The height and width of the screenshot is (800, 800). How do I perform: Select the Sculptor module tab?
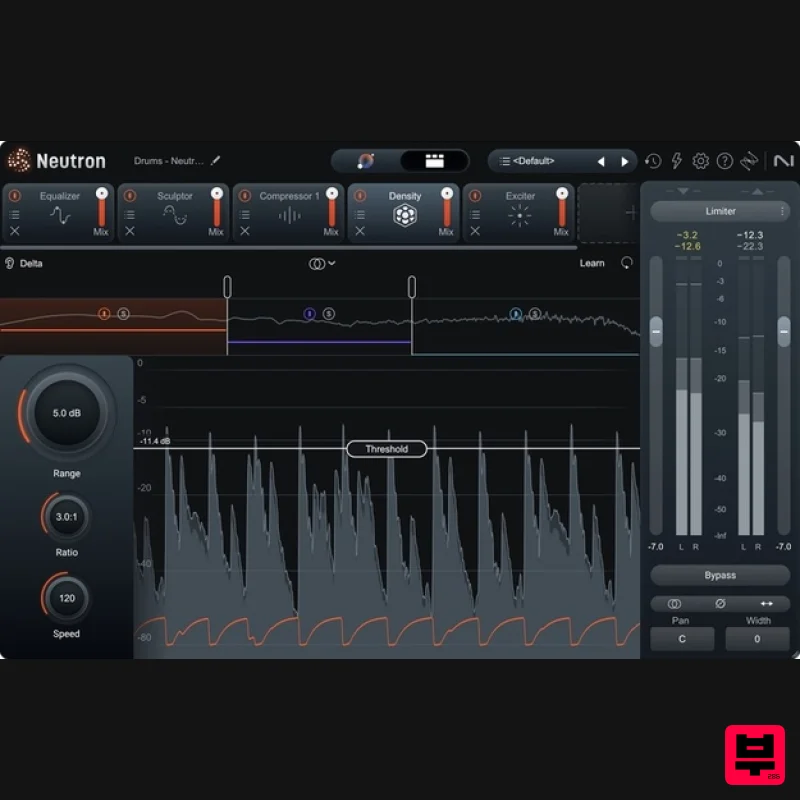(x=174, y=212)
